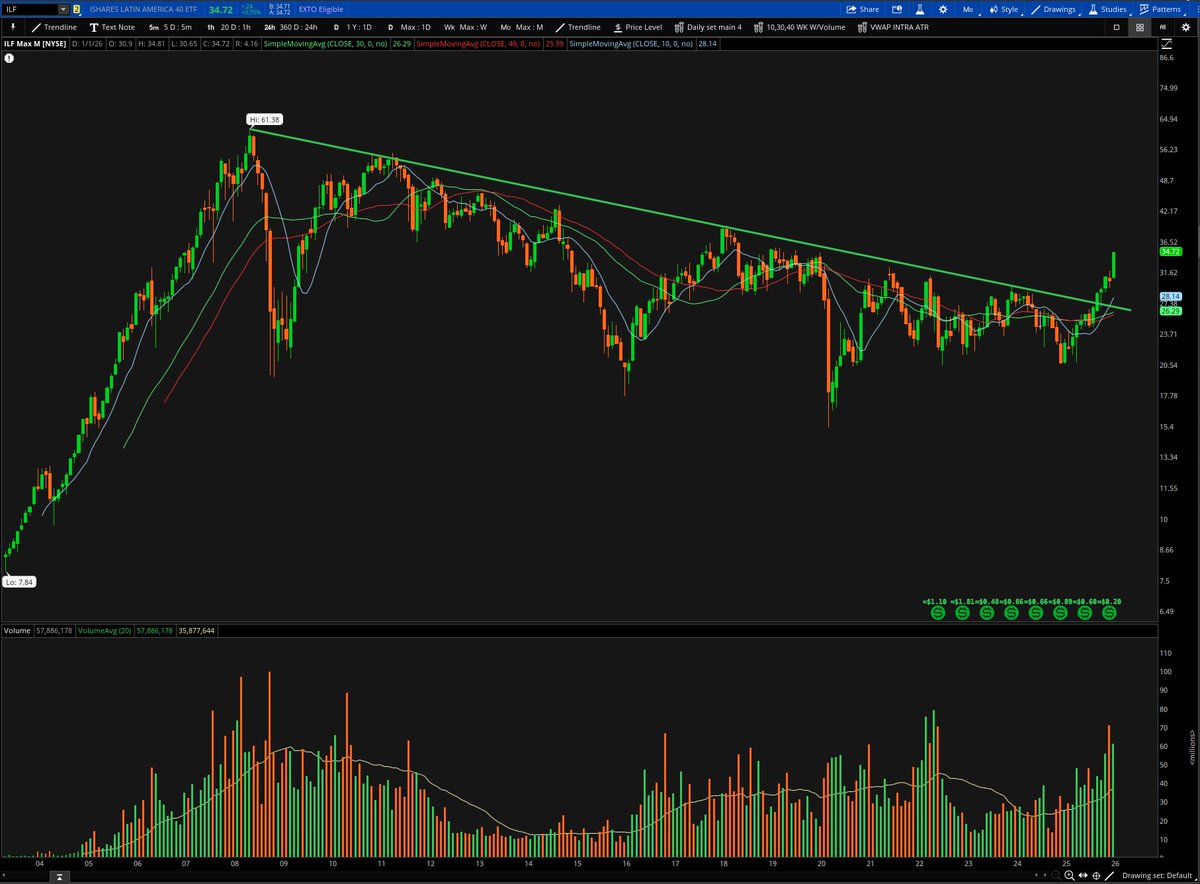Open the Drawings menu
Screen dimensions: 1200x884
pyautogui.click(x=1054, y=9)
